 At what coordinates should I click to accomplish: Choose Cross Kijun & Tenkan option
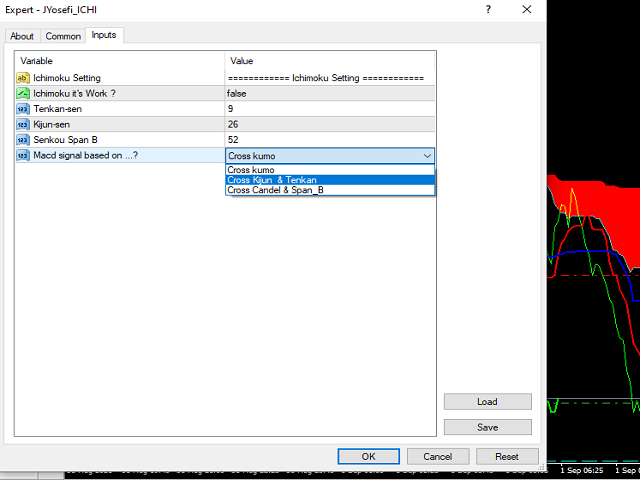pyautogui.click(x=330, y=180)
